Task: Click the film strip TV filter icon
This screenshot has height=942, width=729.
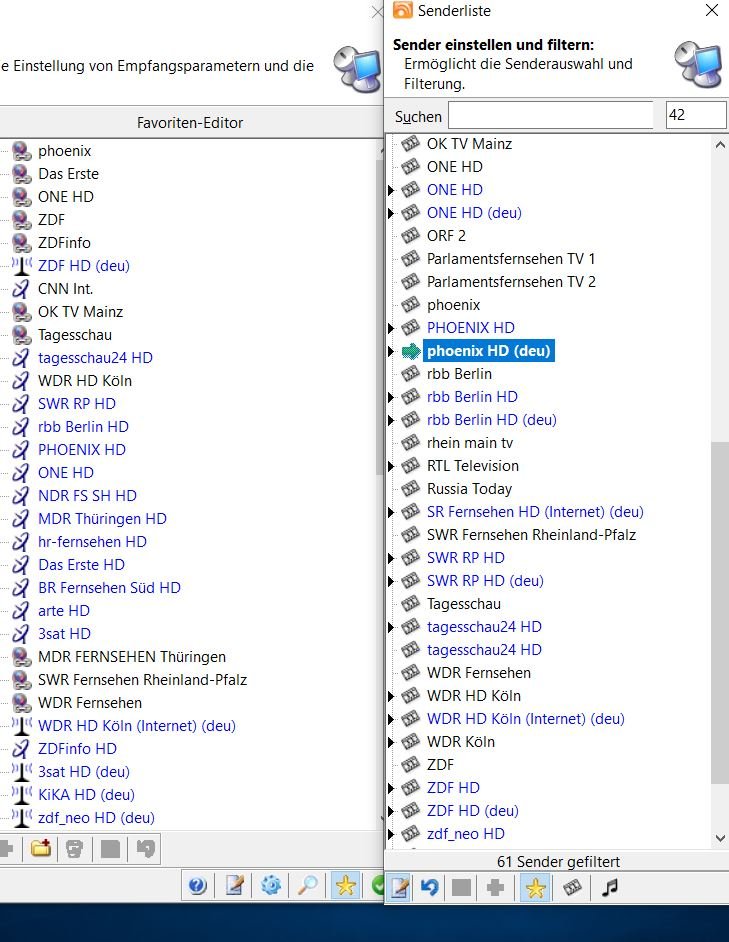Action: [x=572, y=888]
